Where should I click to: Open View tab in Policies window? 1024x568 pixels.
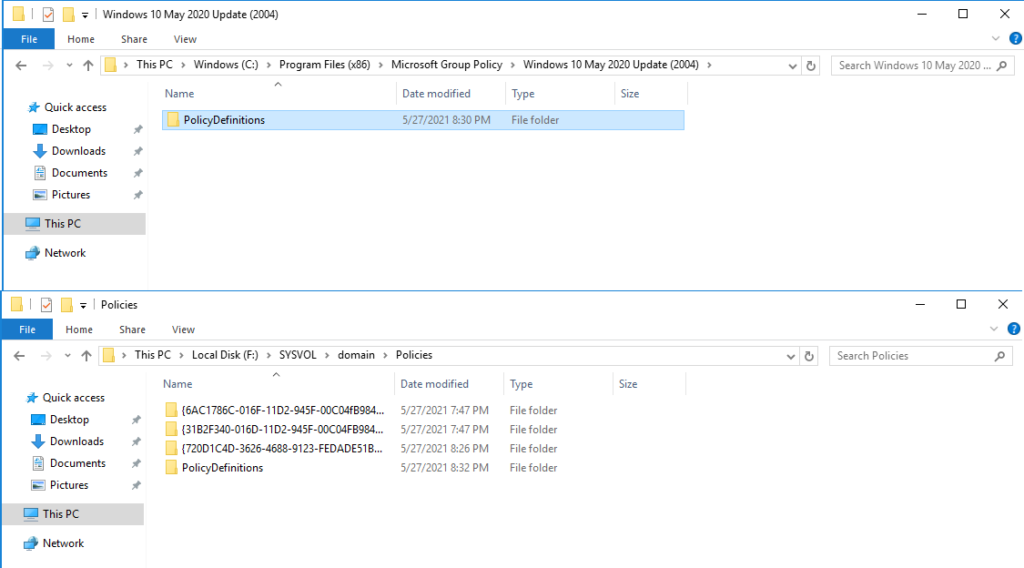[184, 330]
